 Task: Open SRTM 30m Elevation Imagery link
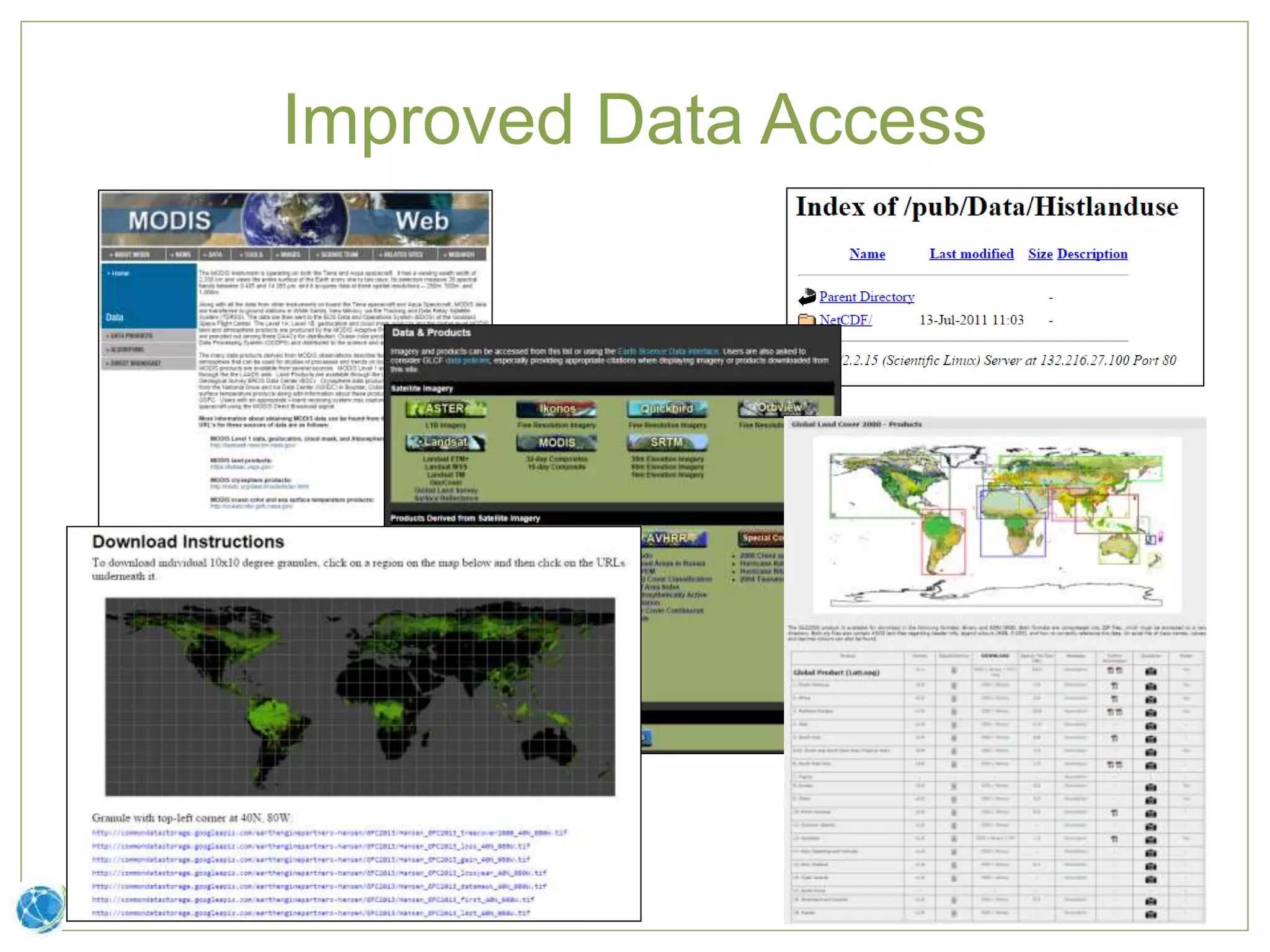667,459
